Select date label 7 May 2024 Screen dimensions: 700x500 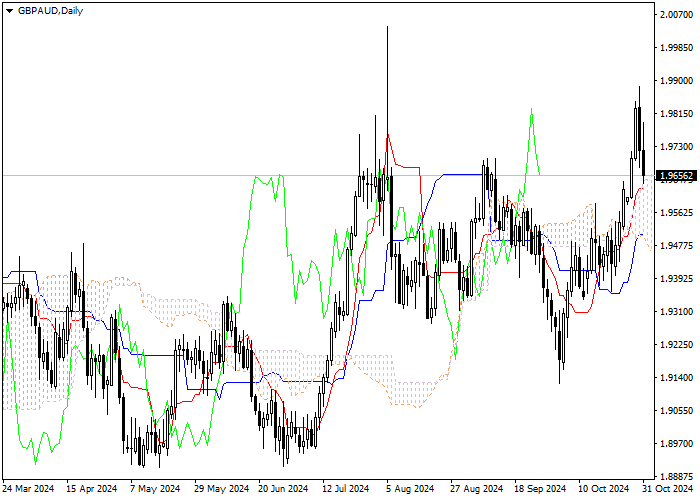click(155, 489)
